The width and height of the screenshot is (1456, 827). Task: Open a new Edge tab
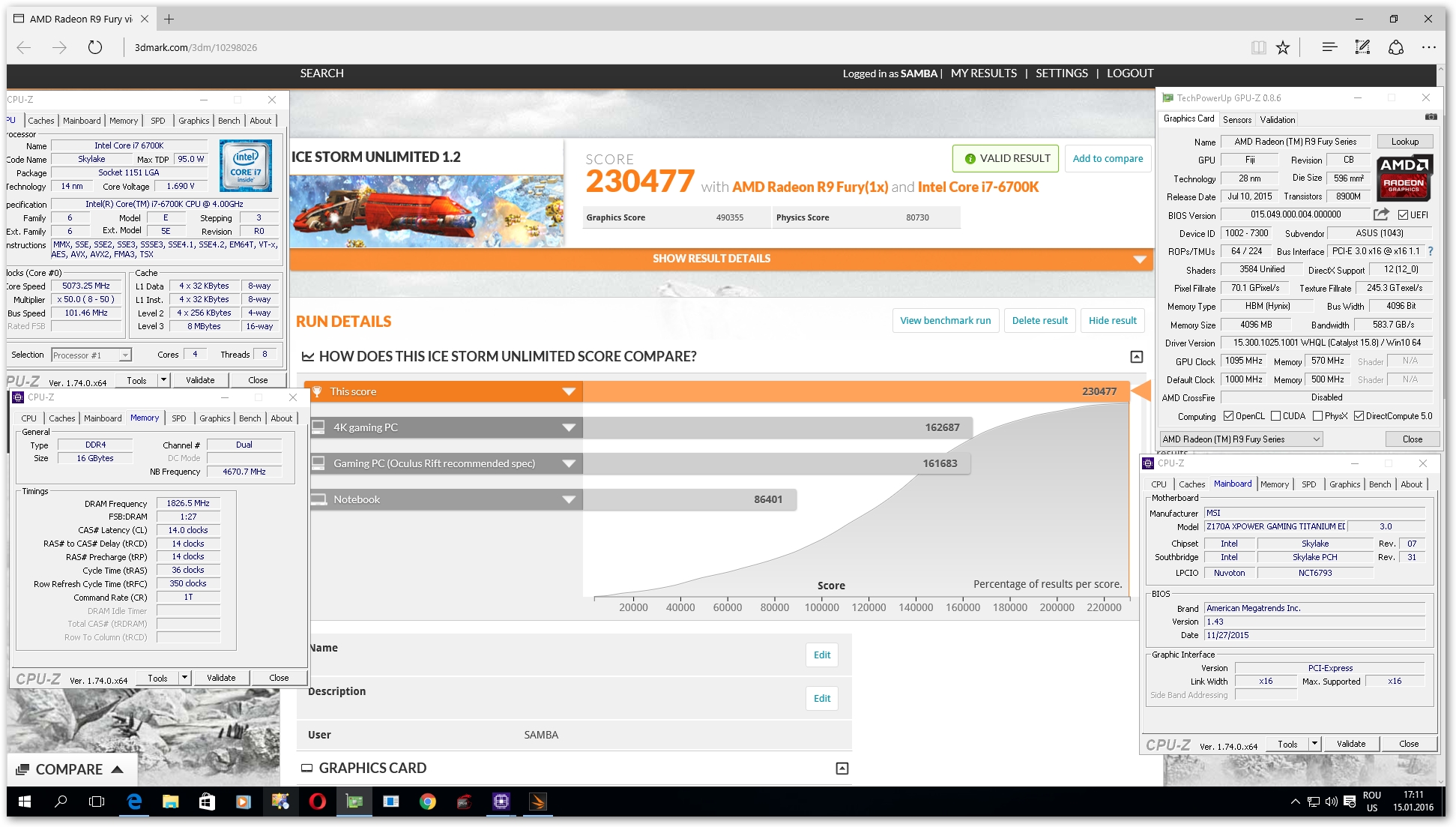(x=169, y=19)
